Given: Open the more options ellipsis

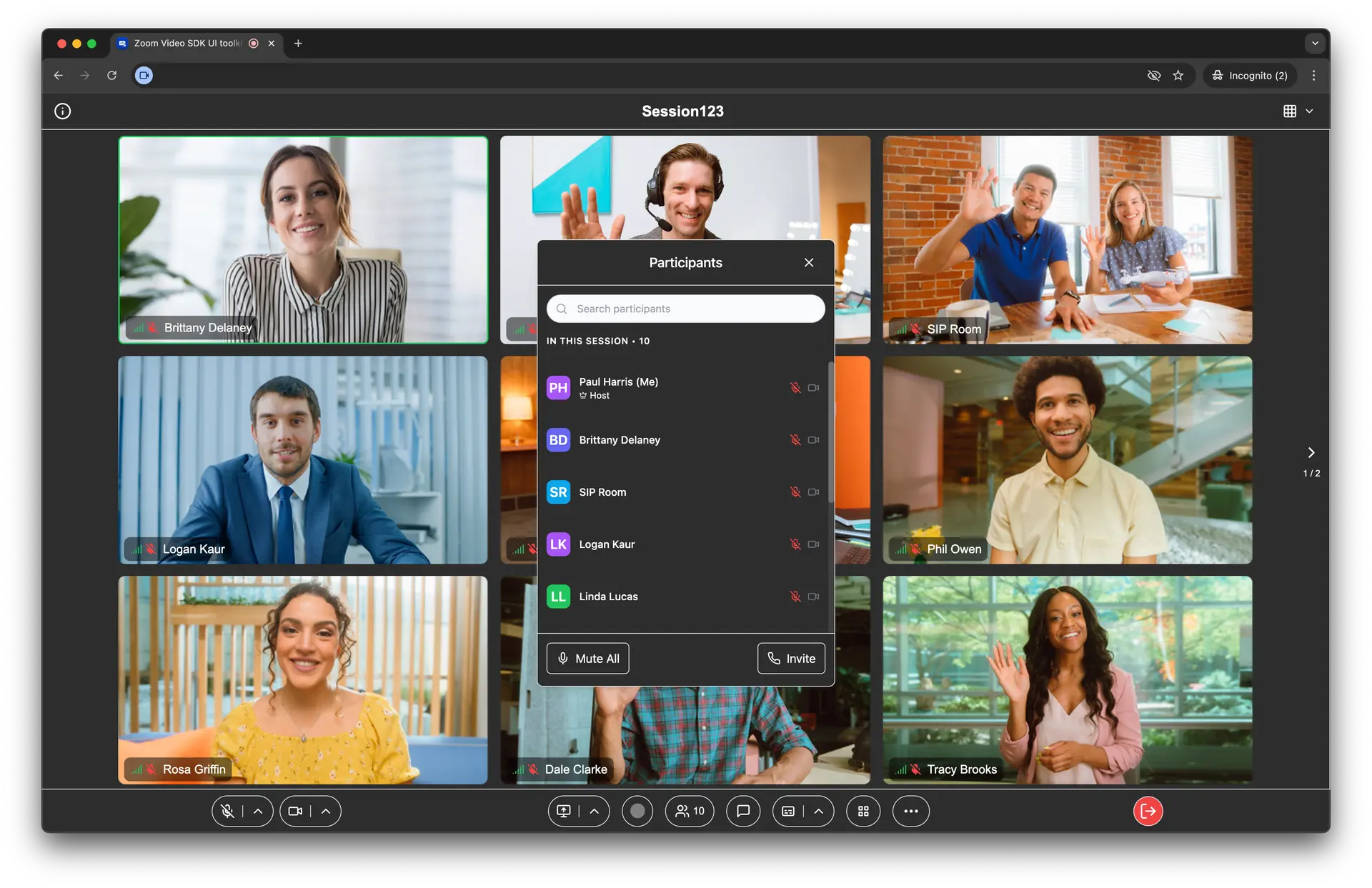Looking at the screenshot, I should point(910,811).
